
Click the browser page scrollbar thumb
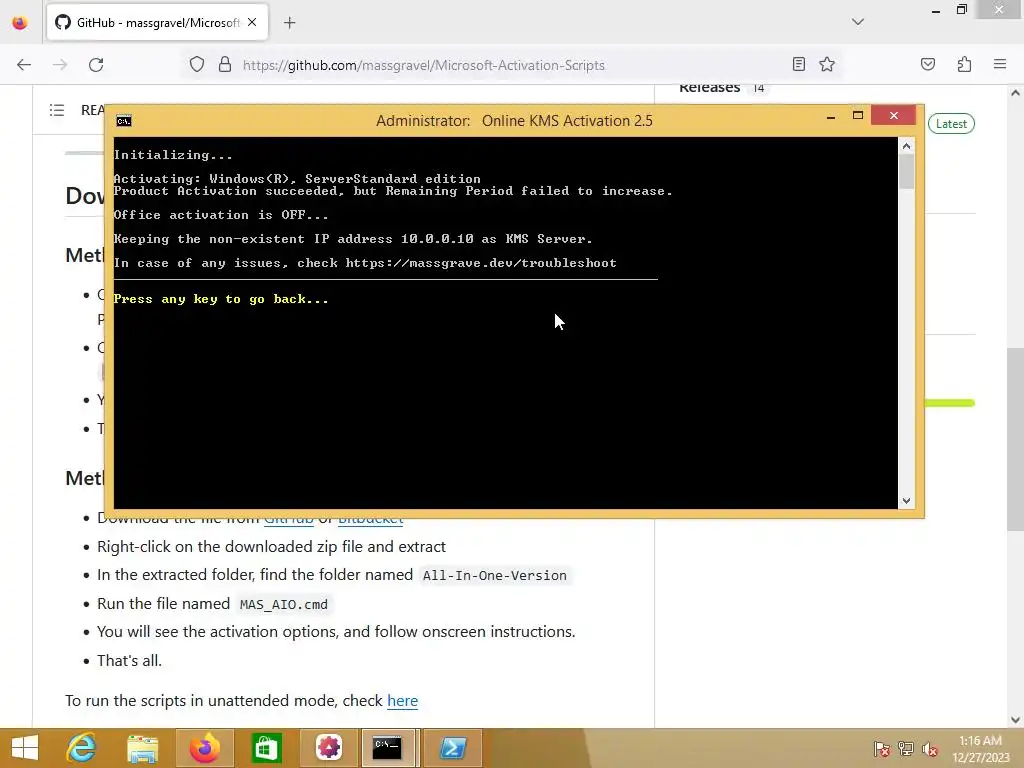tap(1015, 440)
